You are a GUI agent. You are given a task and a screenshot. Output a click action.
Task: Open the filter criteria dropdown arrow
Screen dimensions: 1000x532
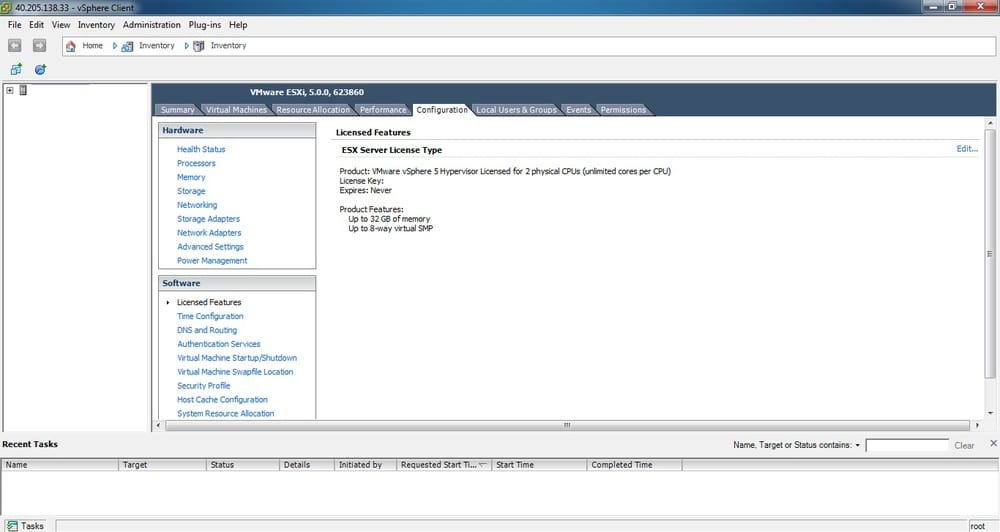pos(857,445)
